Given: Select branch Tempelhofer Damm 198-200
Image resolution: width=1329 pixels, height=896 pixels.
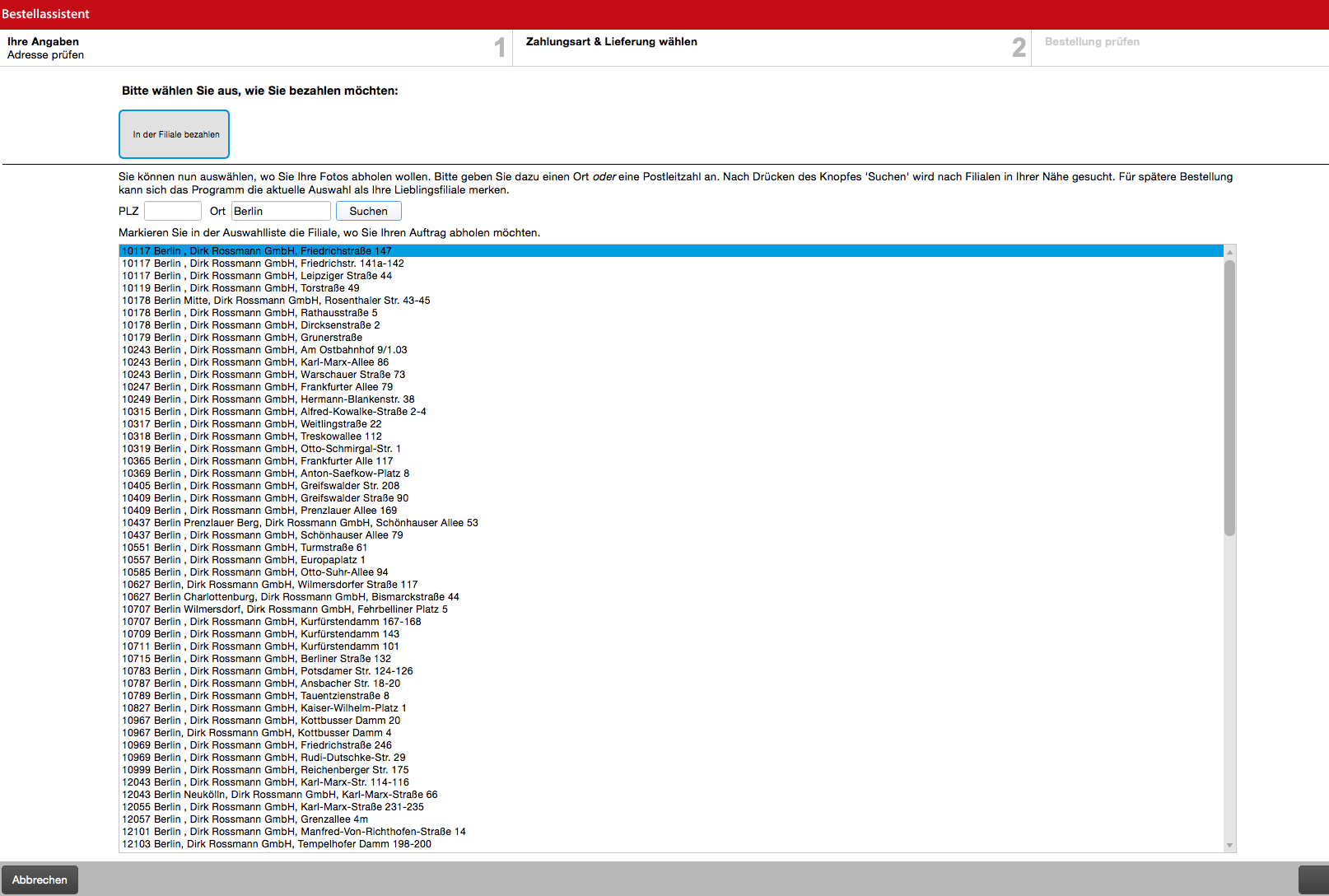Looking at the screenshot, I should point(671,844).
